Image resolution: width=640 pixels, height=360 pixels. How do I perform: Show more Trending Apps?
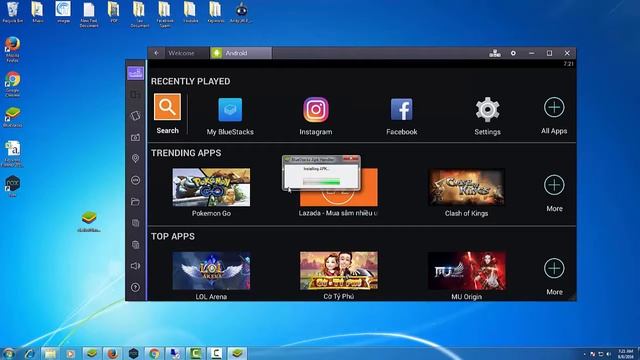click(x=554, y=185)
